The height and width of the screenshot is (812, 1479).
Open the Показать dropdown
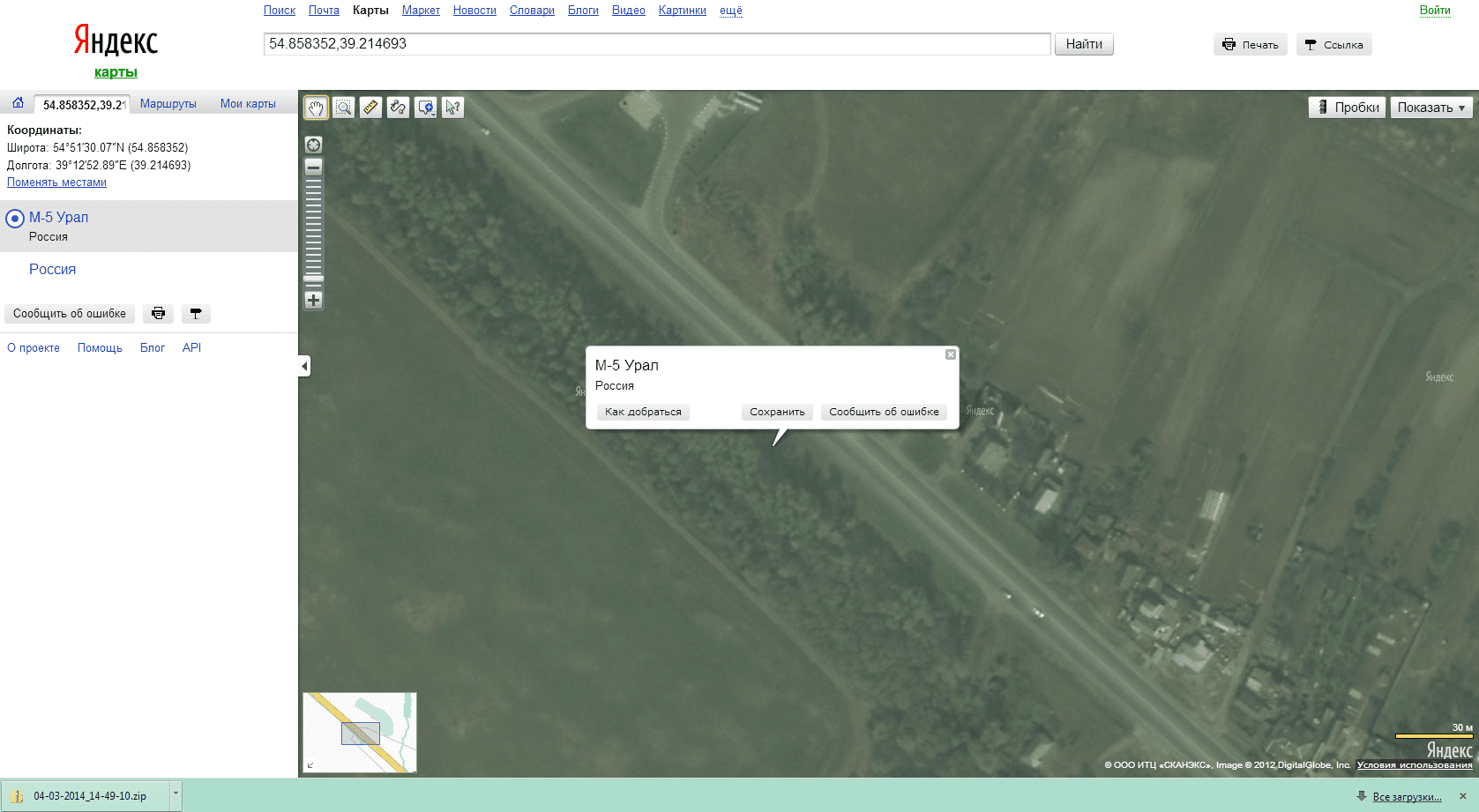(x=1431, y=108)
